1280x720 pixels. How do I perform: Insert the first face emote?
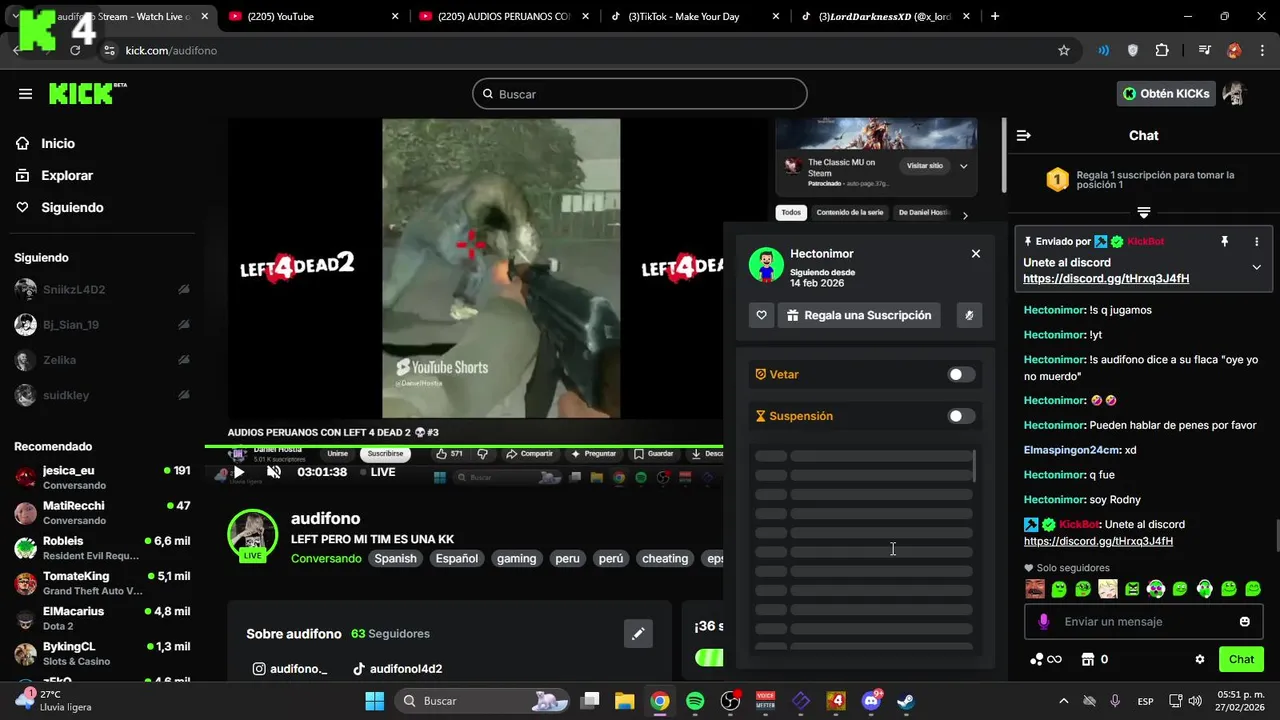tap(1035, 589)
